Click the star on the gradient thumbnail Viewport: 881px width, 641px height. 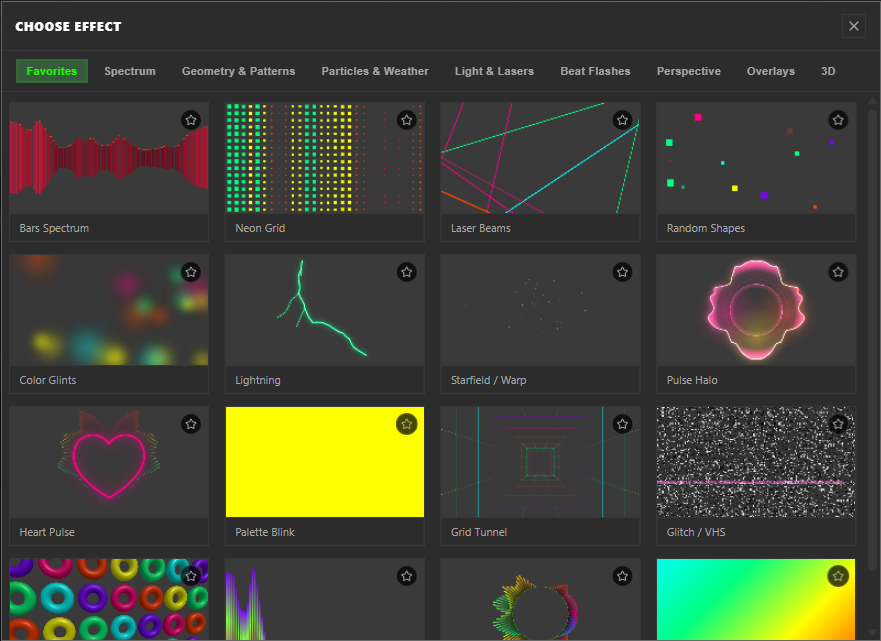pos(838,576)
